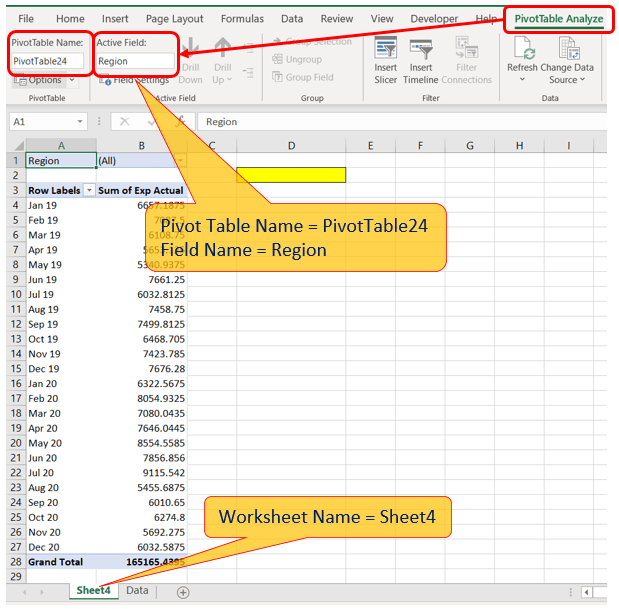Click the Drill Up arrow icon
Image resolution: width=619 pixels, height=609 pixels.
222,50
